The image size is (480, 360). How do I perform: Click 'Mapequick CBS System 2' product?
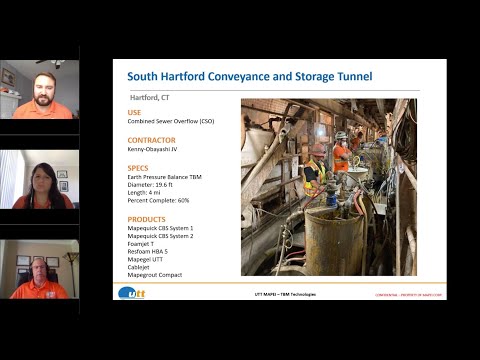pos(160,236)
